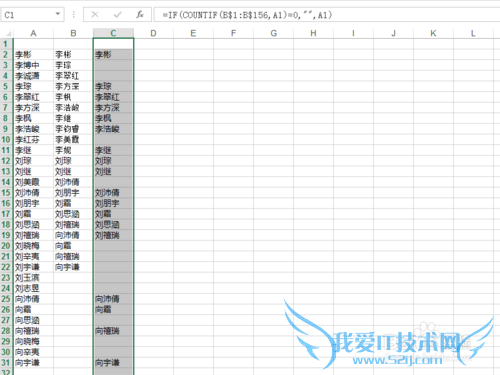Click cell C25 containing 向沛倩
This screenshot has height=375, width=500.
113,299
